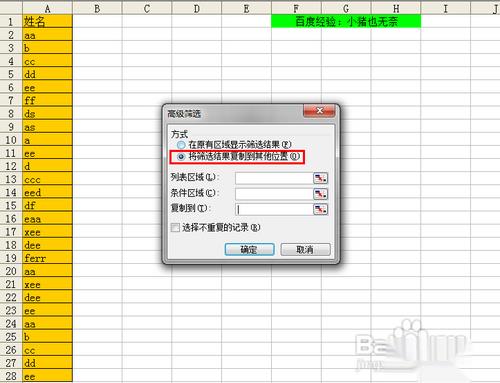Click cell A25 containing b
The height and width of the screenshot is (383, 500).
pyautogui.click(x=47, y=337)
